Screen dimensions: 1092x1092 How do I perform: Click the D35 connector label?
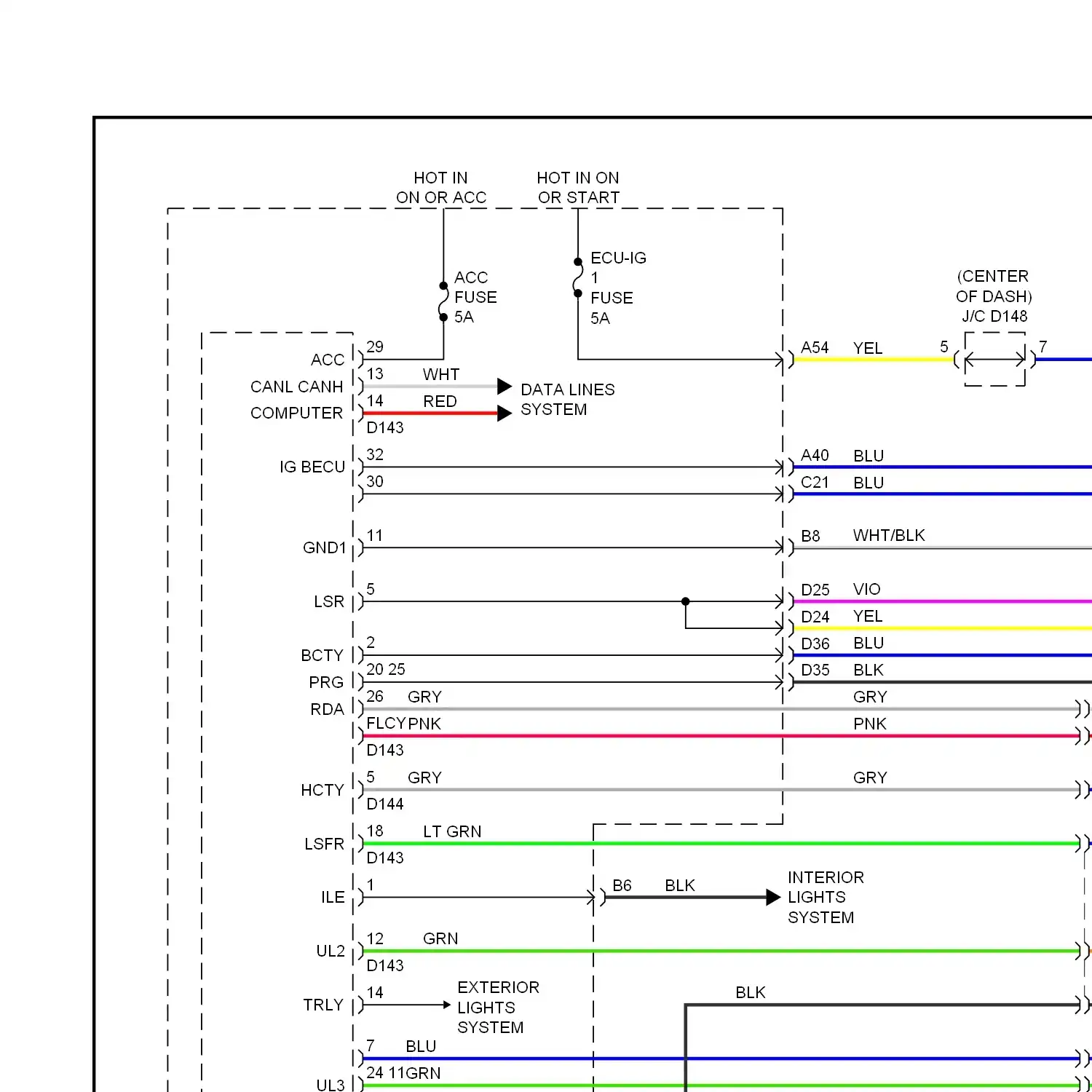(815, 670)
